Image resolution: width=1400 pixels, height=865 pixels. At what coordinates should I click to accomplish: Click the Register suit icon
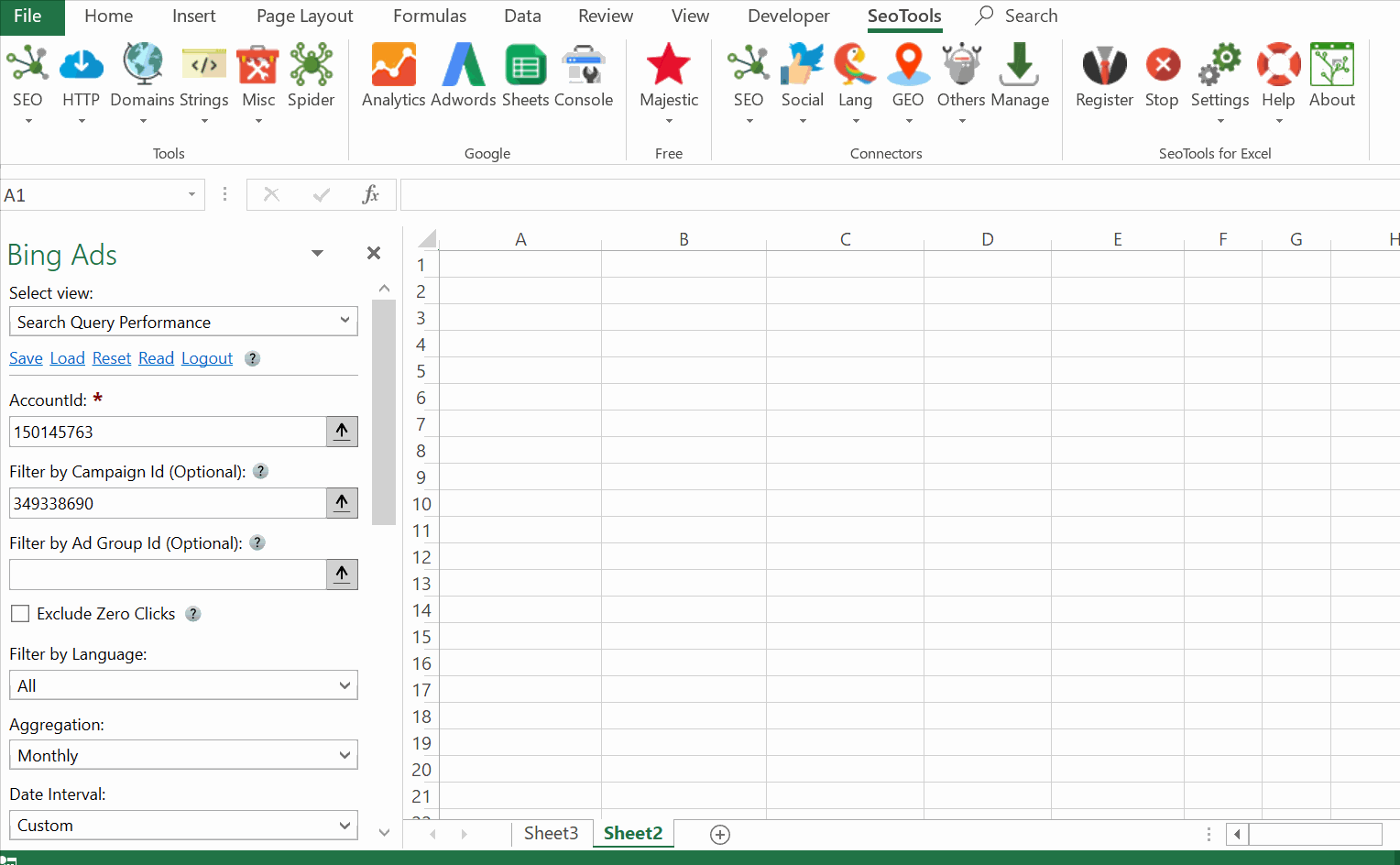pos(1104,64)
